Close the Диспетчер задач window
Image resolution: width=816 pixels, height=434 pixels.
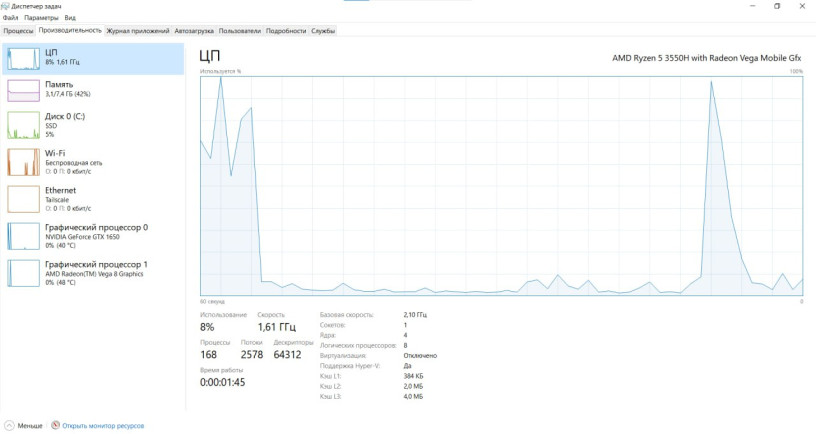tap(802, 6)
